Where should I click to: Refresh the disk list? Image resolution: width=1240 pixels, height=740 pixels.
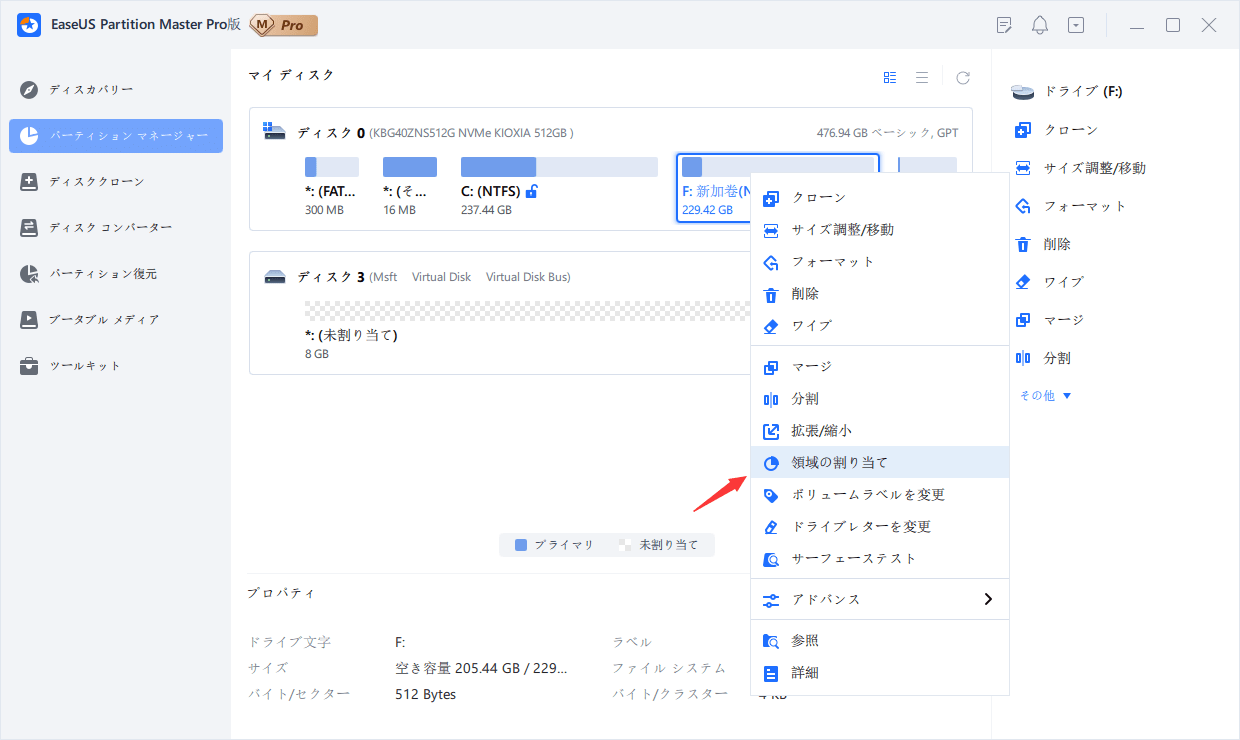pos(963,76)
